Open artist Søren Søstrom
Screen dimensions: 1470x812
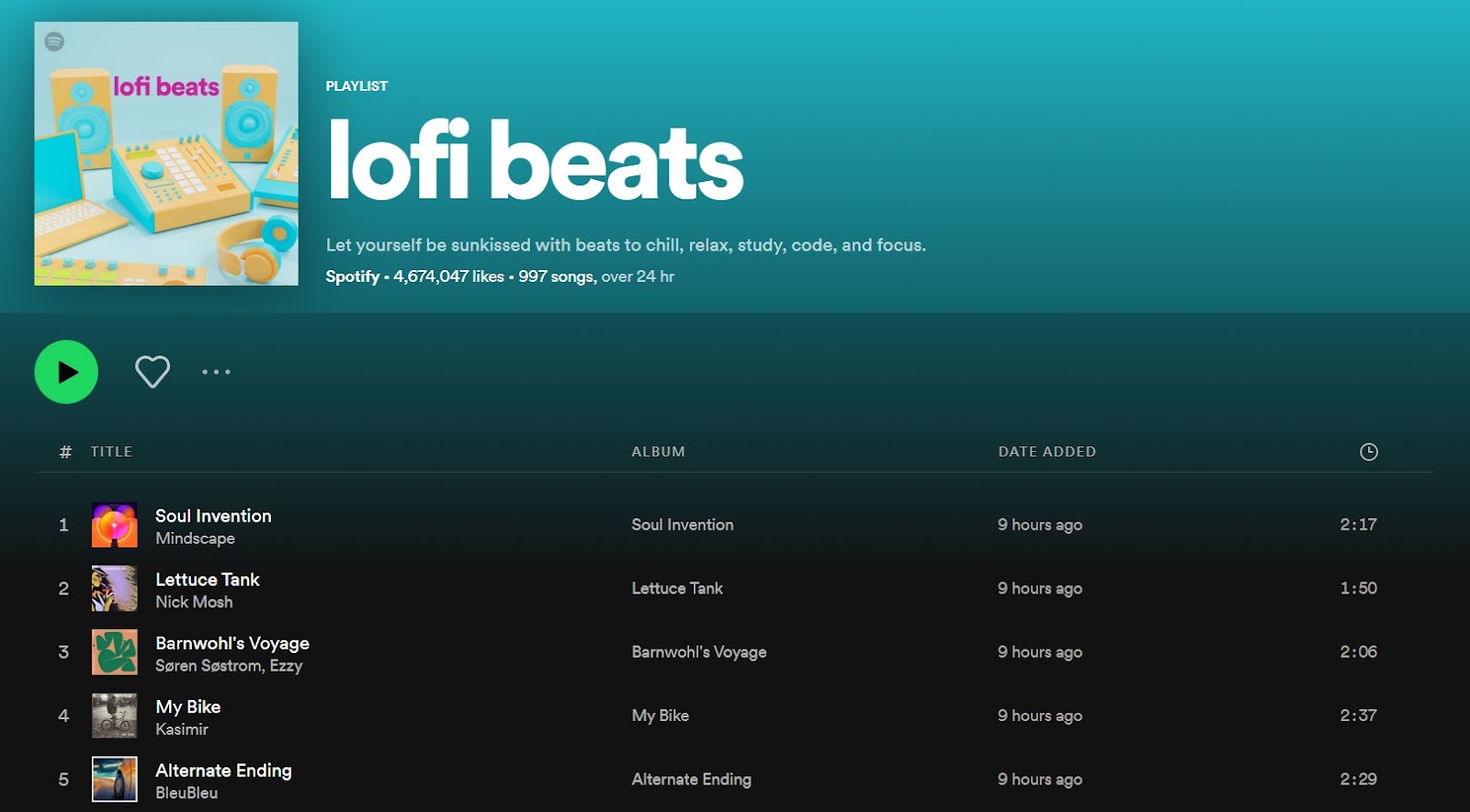point(208,666)
